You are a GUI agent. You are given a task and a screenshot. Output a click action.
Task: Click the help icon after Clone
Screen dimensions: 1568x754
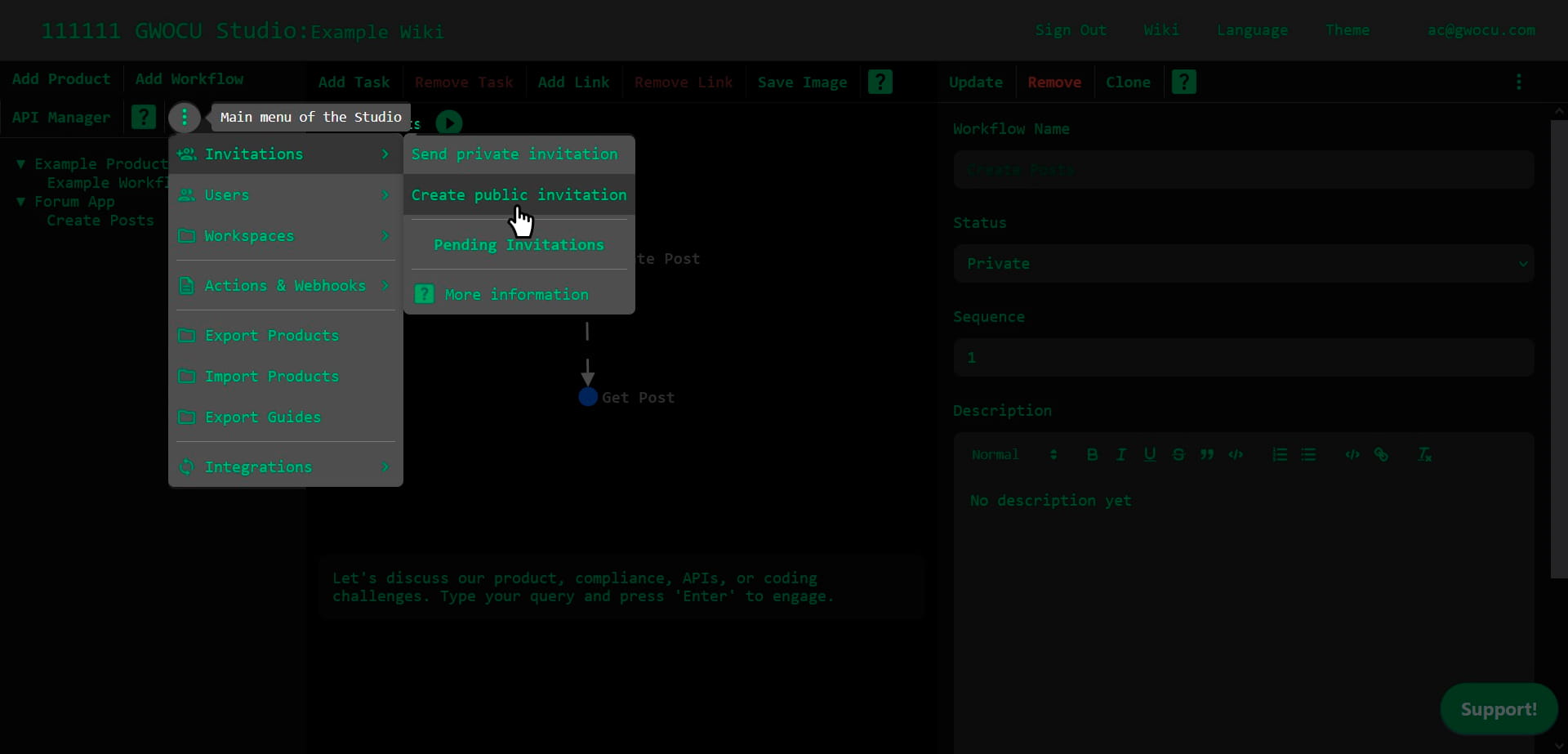pyautogui.click(x=1184, y=82)
